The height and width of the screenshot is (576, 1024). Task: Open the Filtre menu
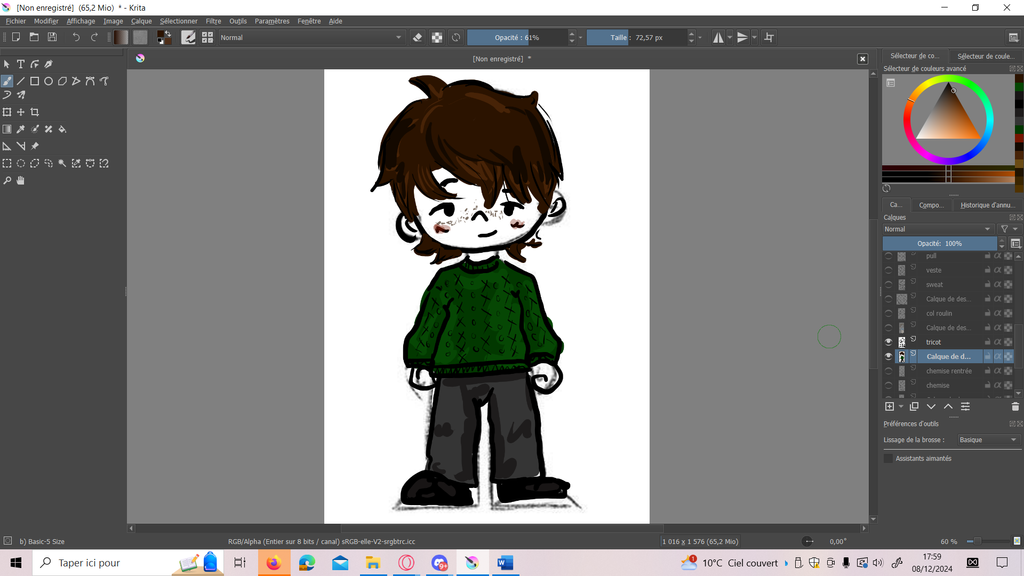click(x=213, y=21)
